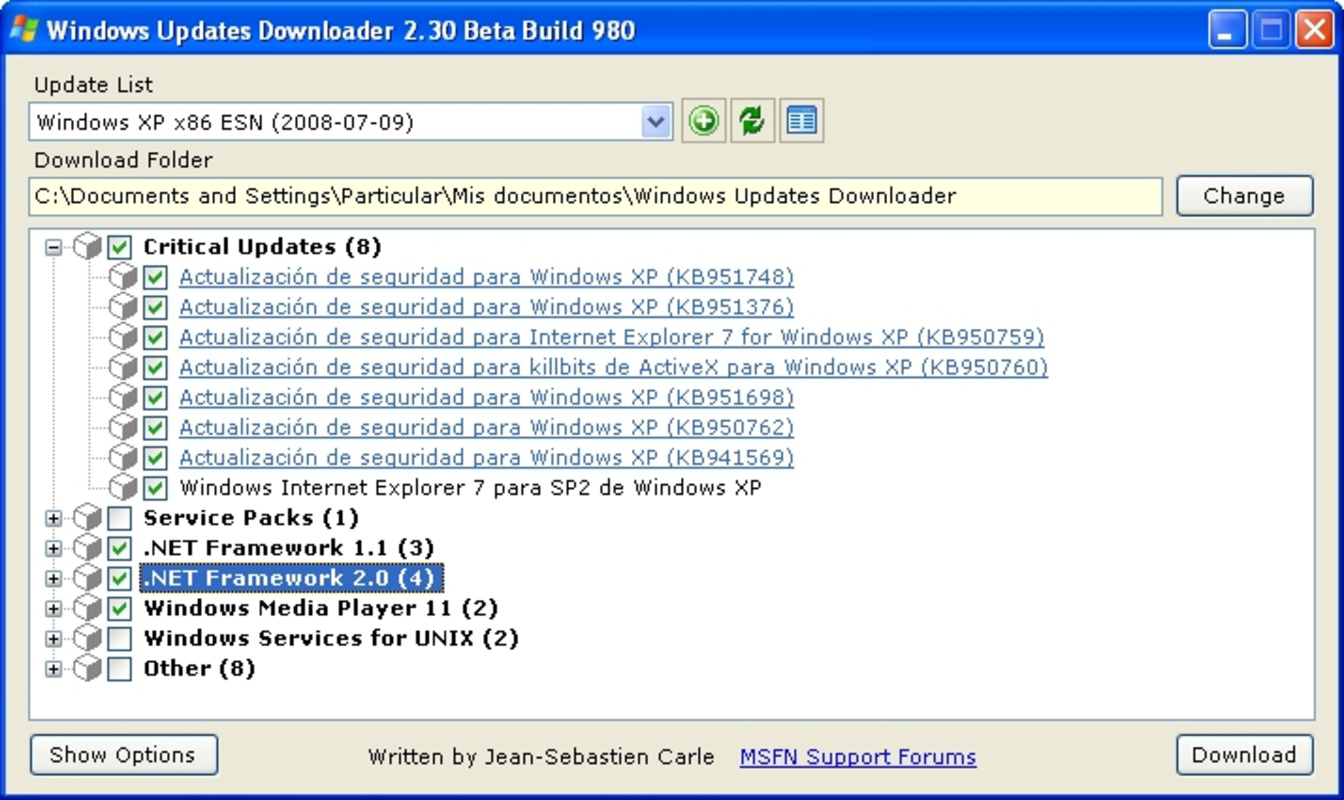Uncheck the Internet Explorer 7 para SP2 checkbox
The width and height of the screenshot is (1344, 800).
point(155,487)
